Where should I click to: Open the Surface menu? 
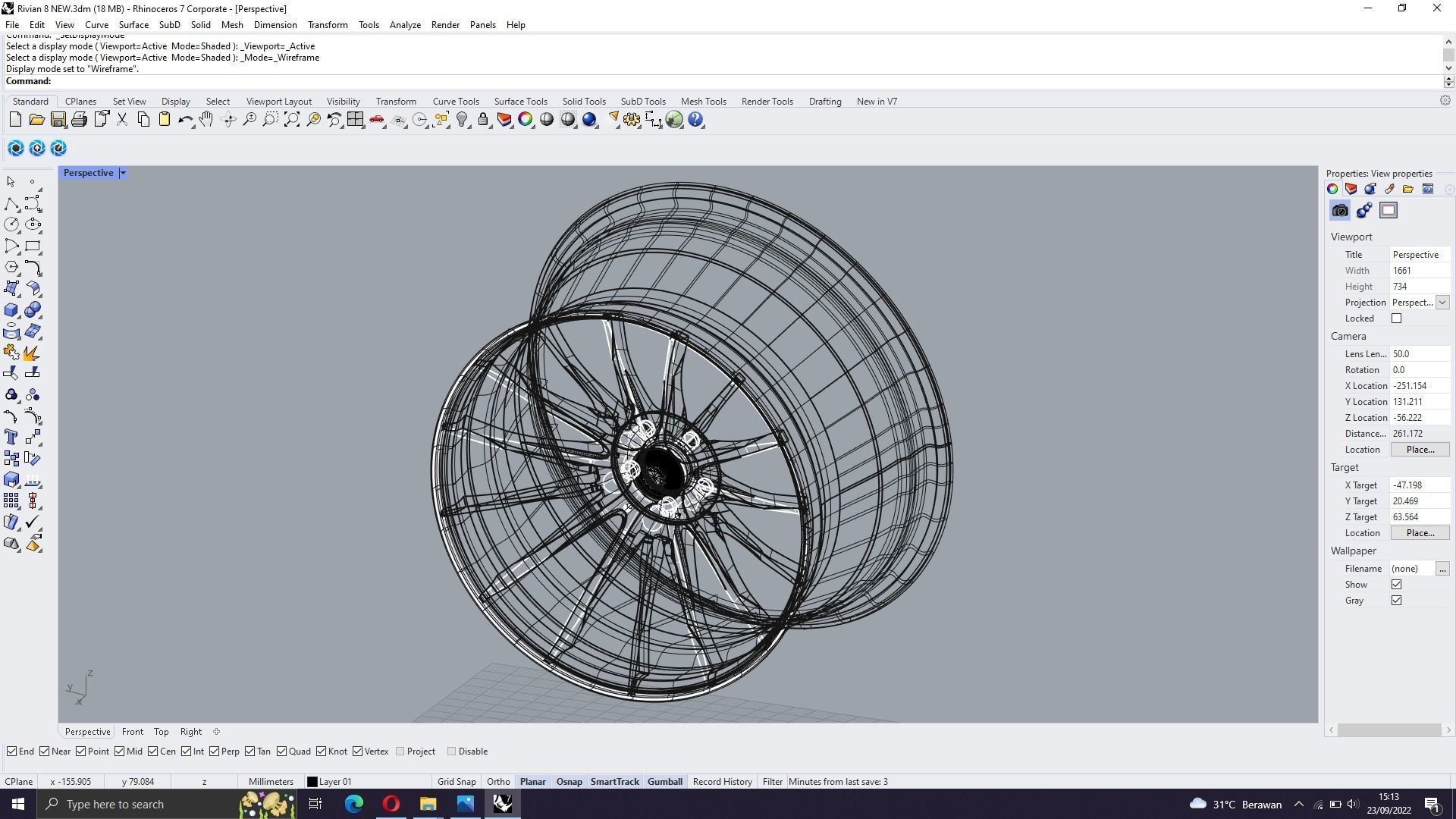coord(133,25)
